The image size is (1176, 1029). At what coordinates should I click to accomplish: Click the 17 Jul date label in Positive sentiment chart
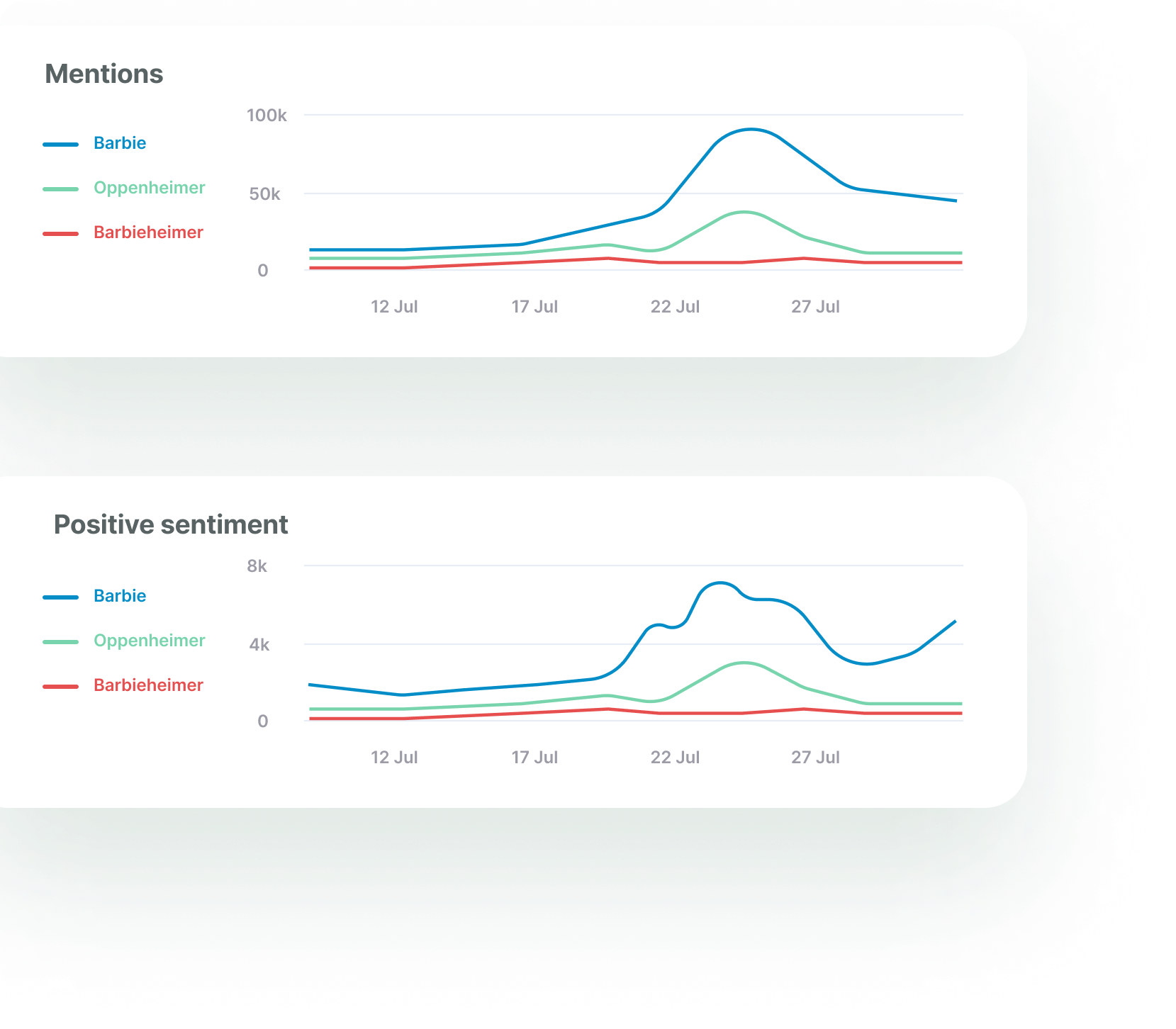click(x=534, y=758)
